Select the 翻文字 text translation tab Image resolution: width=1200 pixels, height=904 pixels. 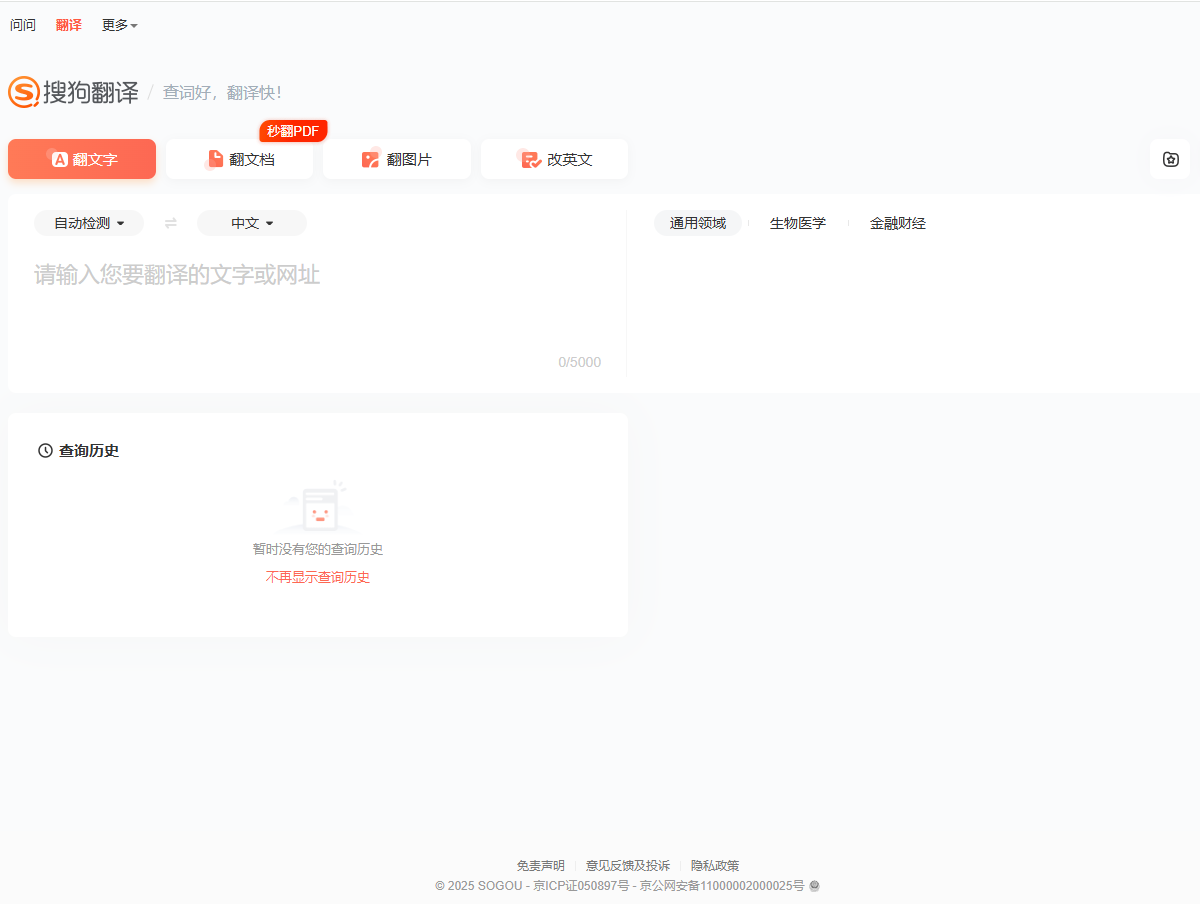click(82, 159)
